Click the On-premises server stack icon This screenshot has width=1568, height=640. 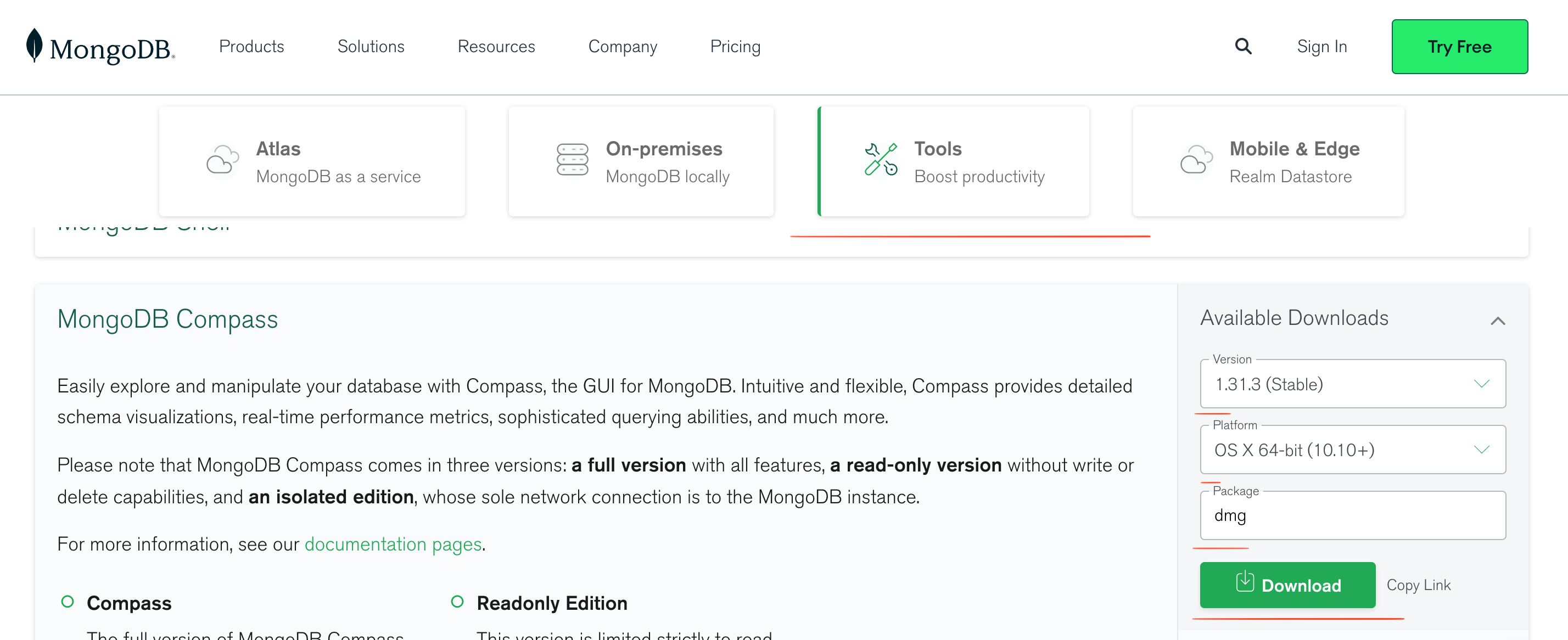click(x=572, y=161)
